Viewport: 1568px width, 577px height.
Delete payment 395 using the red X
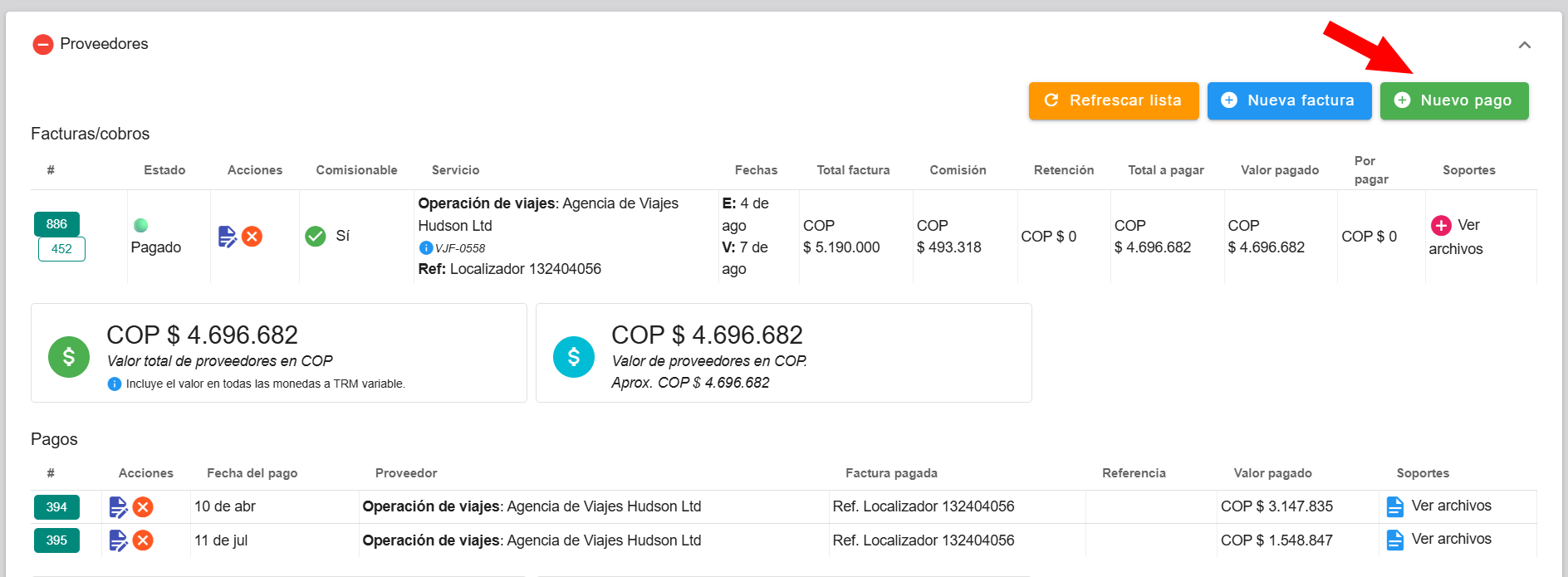point(143,540)
